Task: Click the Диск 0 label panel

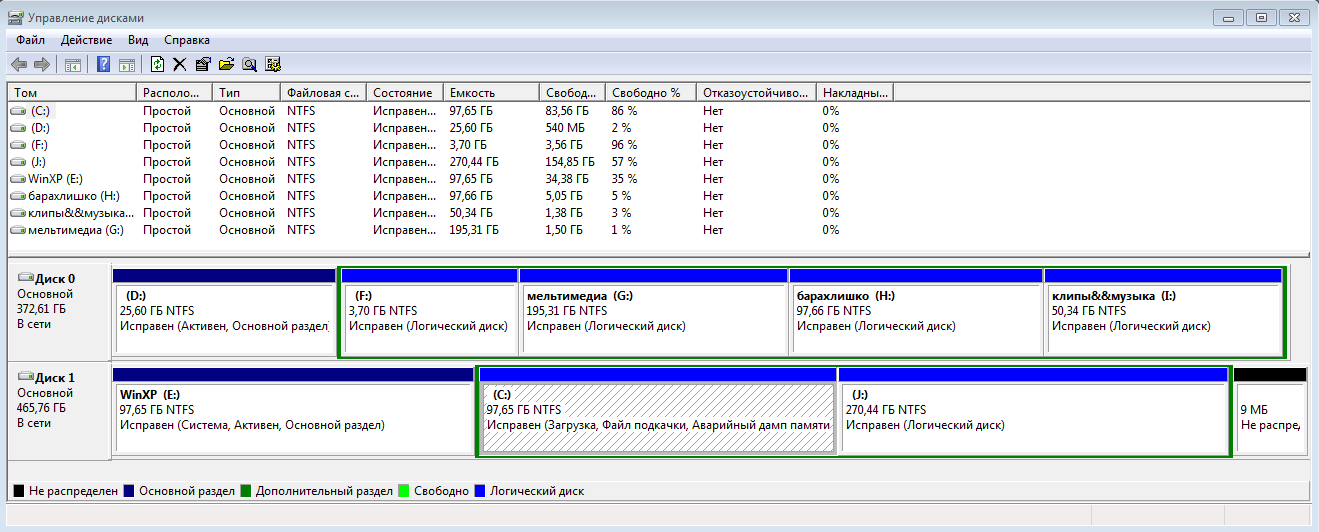Action: pos(59,311)
